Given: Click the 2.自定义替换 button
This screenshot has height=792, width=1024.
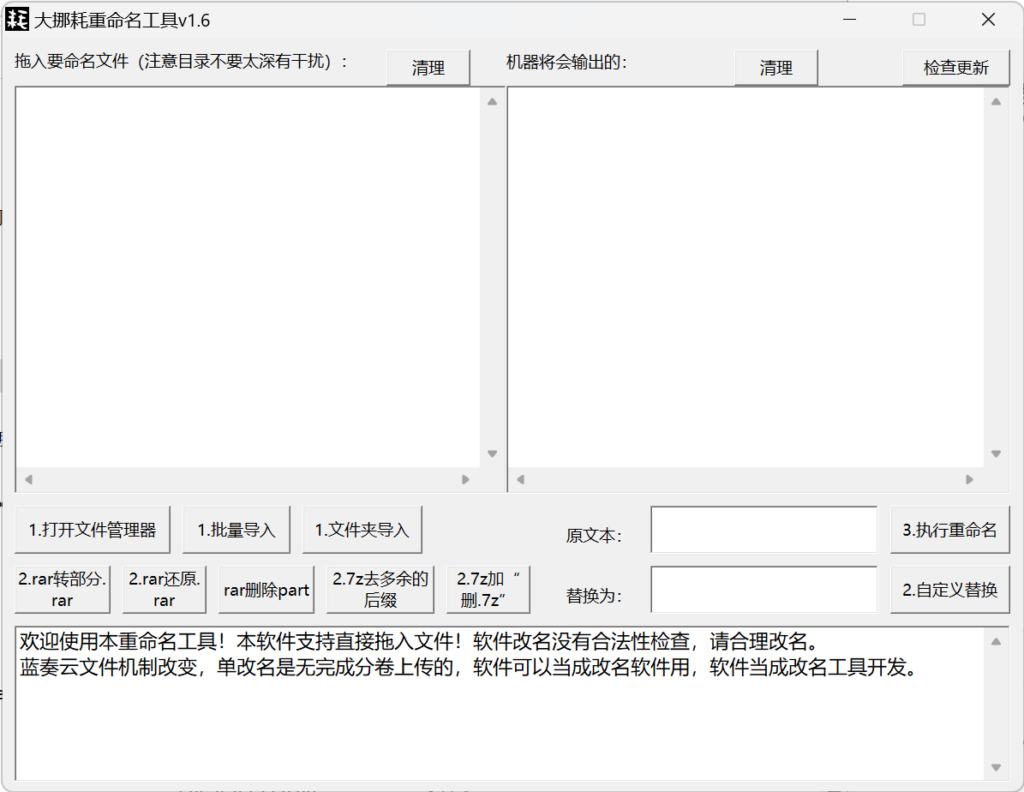Looking at the screenshot, I should click(950, 590).
